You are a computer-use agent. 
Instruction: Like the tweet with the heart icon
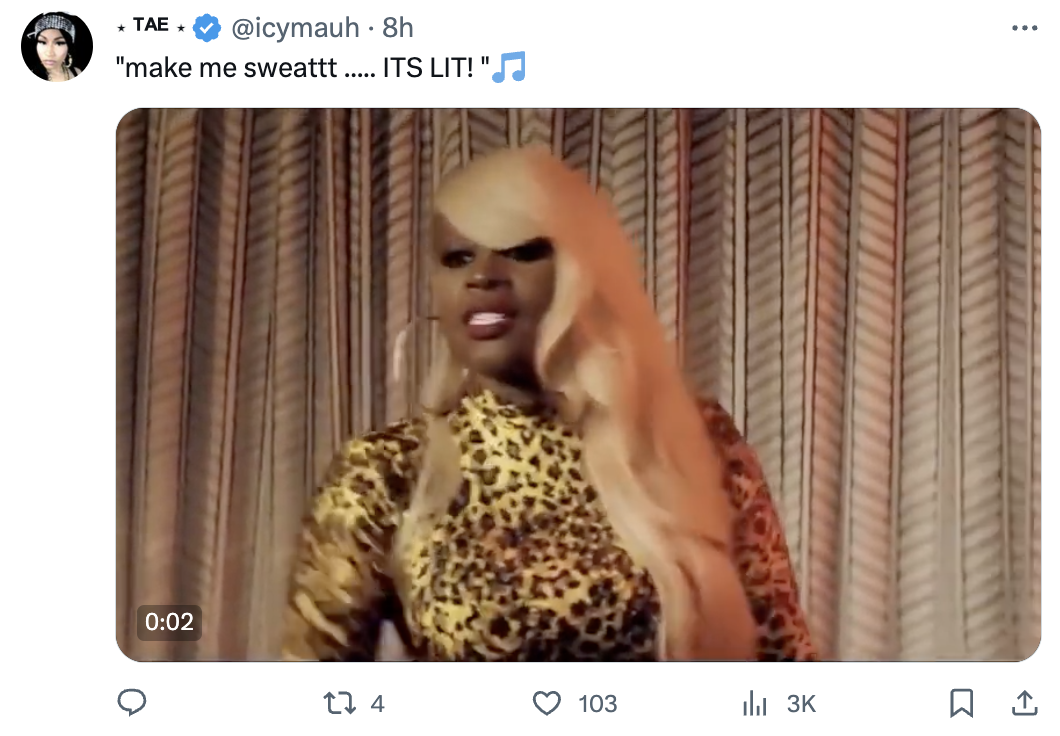547,703
